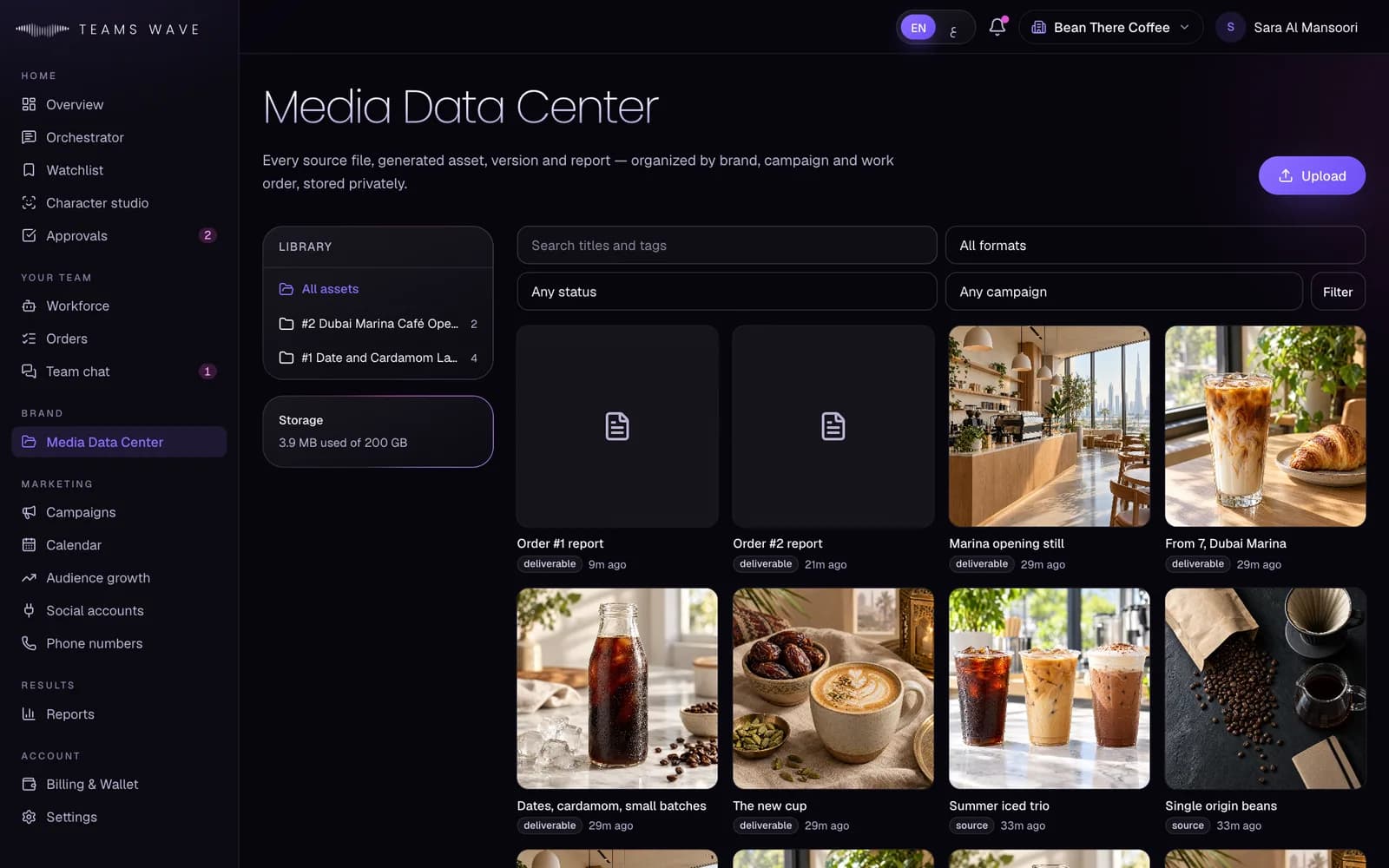Viewport: 1389px width, 868px height.
Task: Open the Single origin beans image
Action: click(x=1265, y=688)
